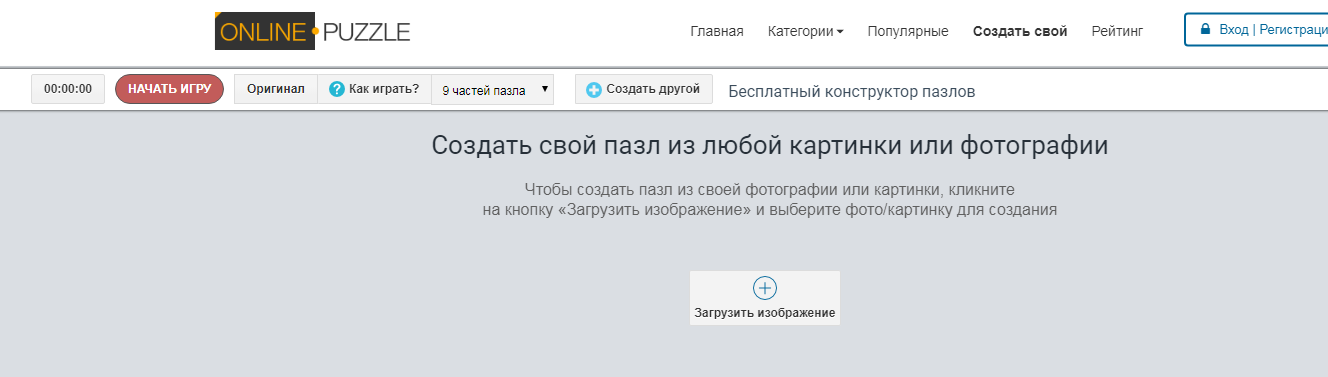The image size is (1328, 377).
Task: Click the Загрузить изображение upload button
Action: pos(765,298)
